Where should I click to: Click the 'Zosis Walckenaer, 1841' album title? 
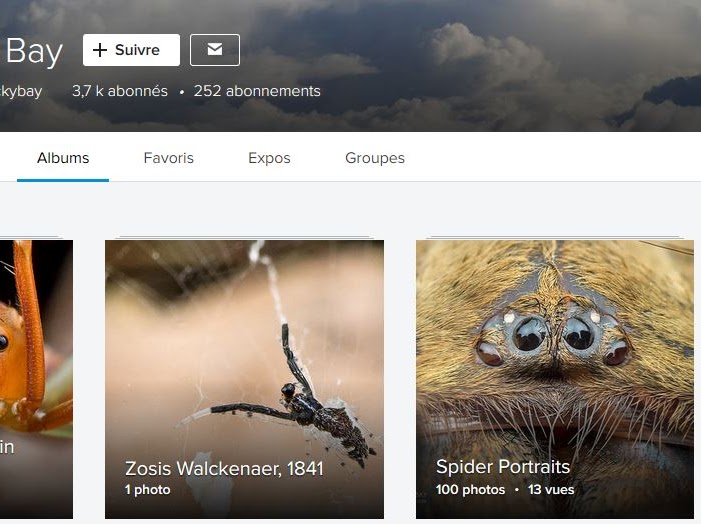pos(224,468)
